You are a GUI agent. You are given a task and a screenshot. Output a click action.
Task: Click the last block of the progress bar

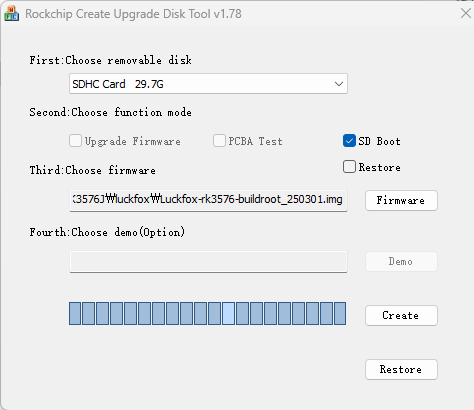[340, 313]
